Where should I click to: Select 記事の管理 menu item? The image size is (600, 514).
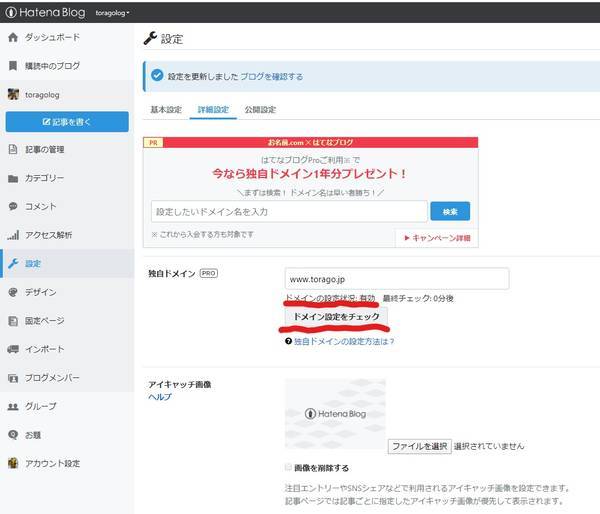44,150
